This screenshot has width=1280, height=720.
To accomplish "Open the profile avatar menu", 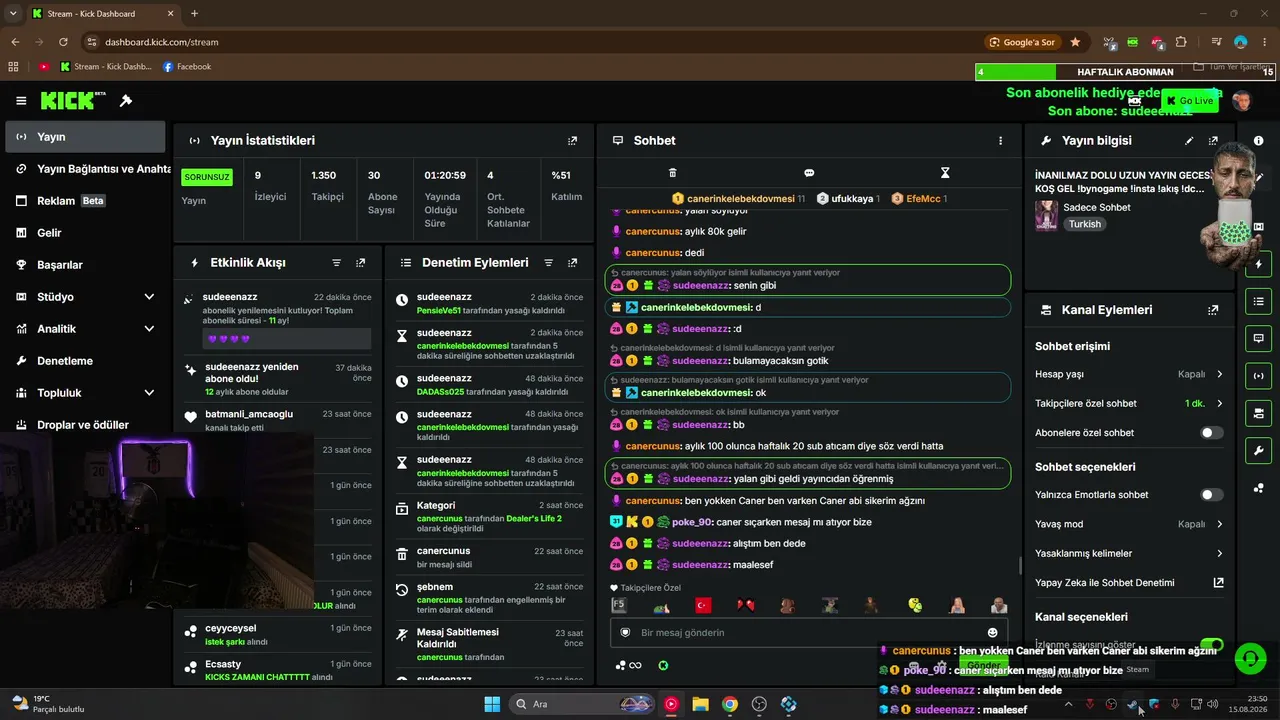I will pyautogui.click(x=1241, y=101).
